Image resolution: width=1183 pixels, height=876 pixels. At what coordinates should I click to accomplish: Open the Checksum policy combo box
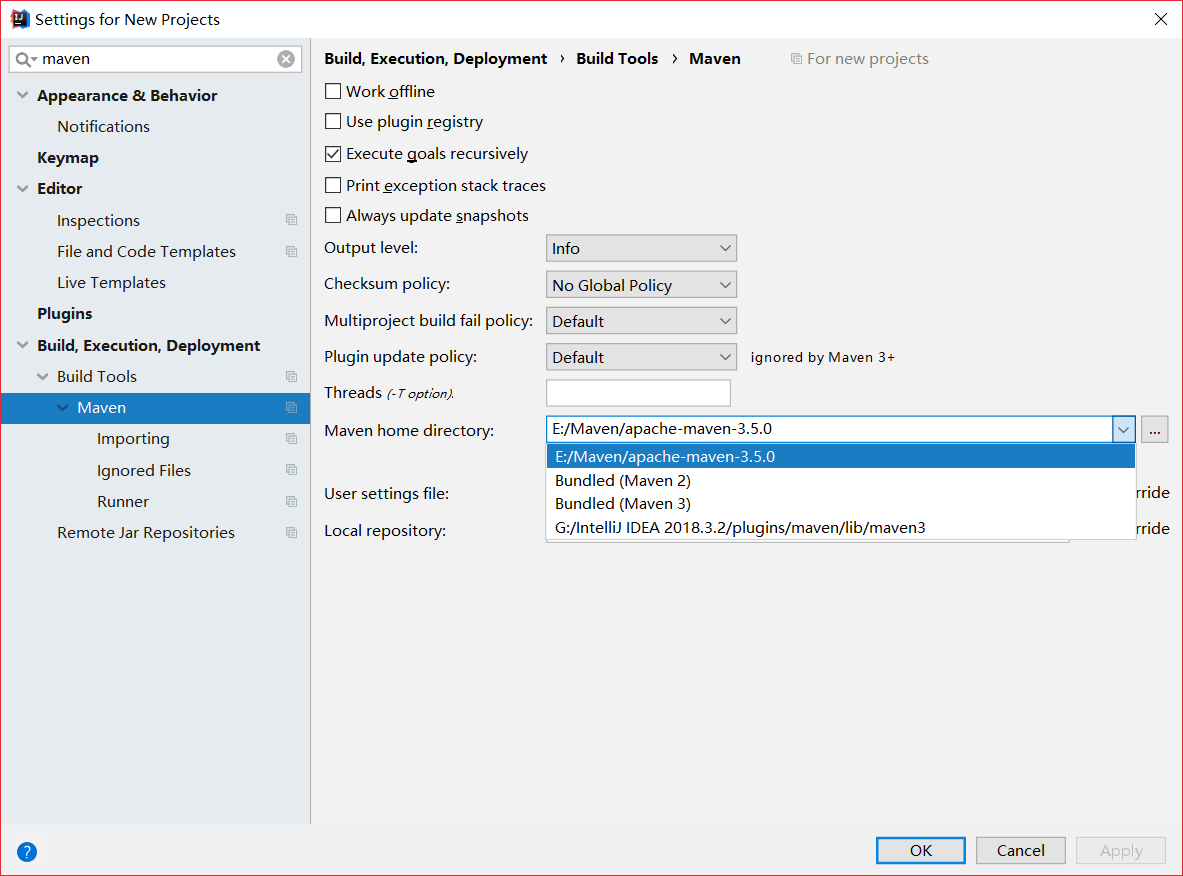coord(641,285)
